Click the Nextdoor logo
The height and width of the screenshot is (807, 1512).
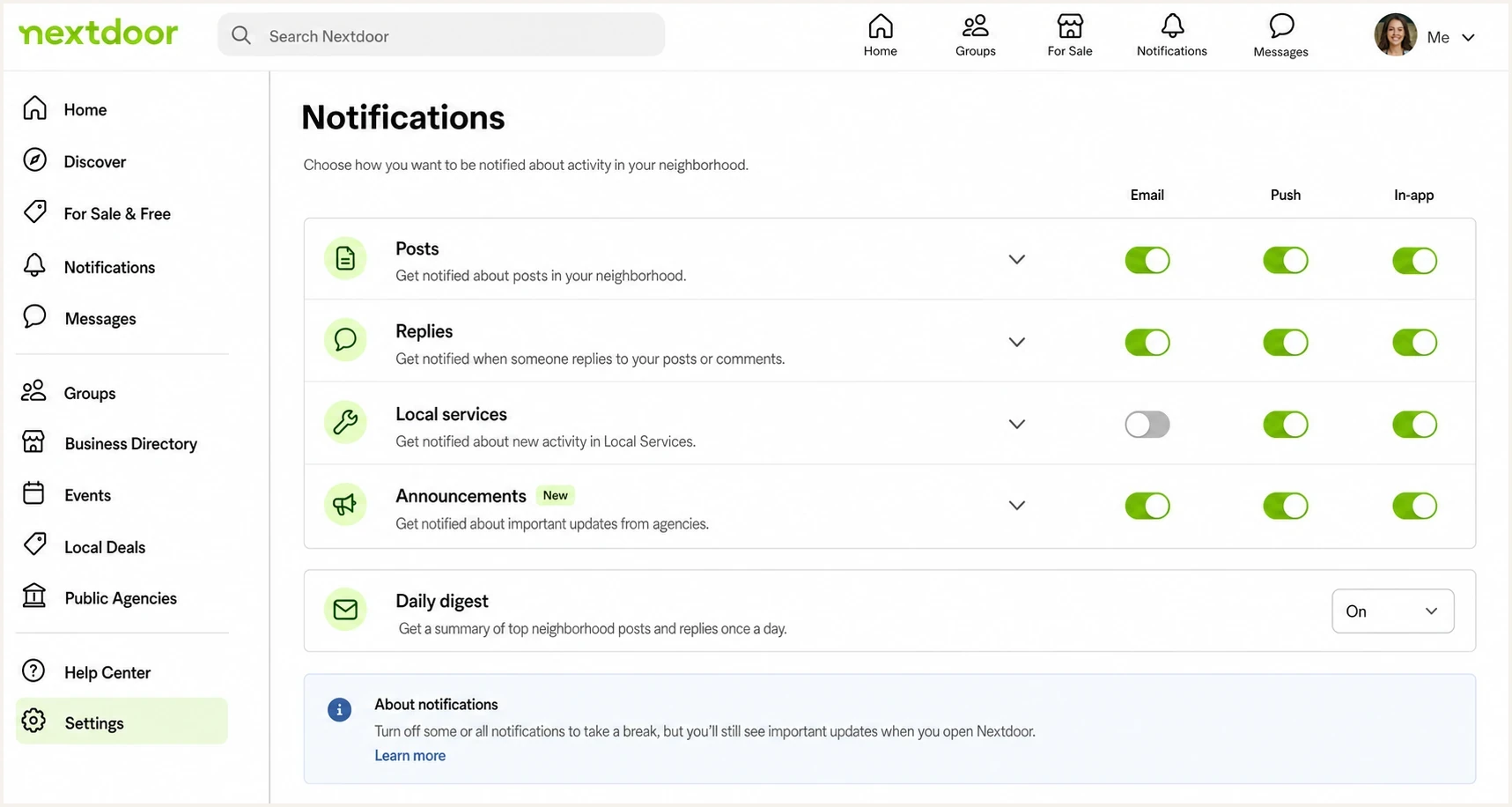click(x=99, y=33)
